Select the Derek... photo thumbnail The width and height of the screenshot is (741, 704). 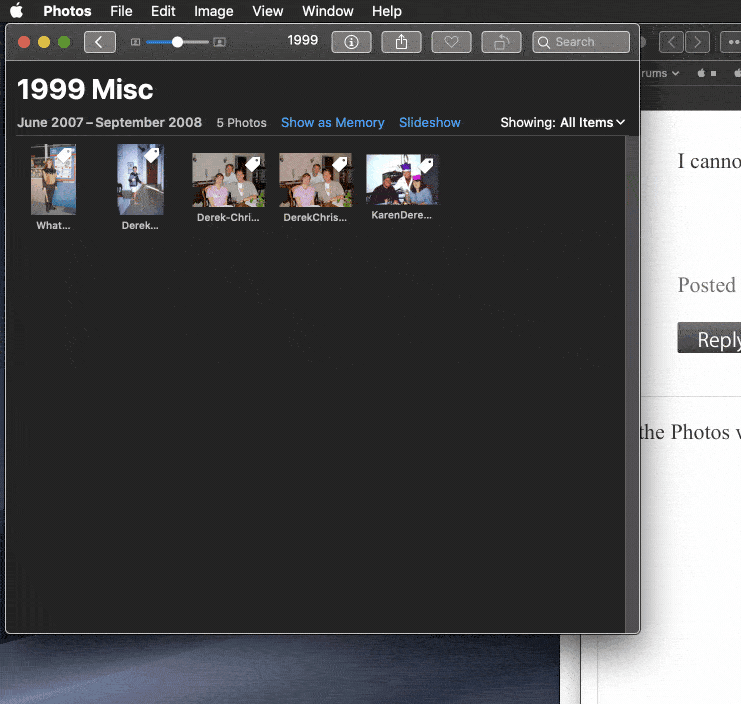click(x=140, y=180)
